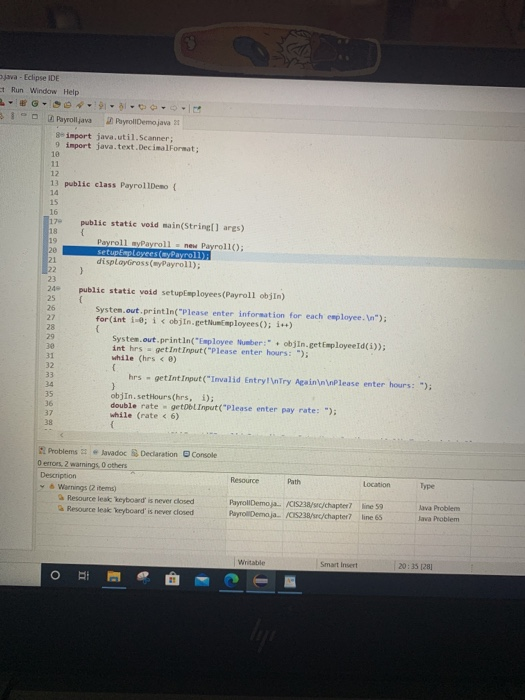This screenshot has height=700, width=525.
Task: Switch to the Problems view tab
Action: pyautogui.click(x=62, y=451)
